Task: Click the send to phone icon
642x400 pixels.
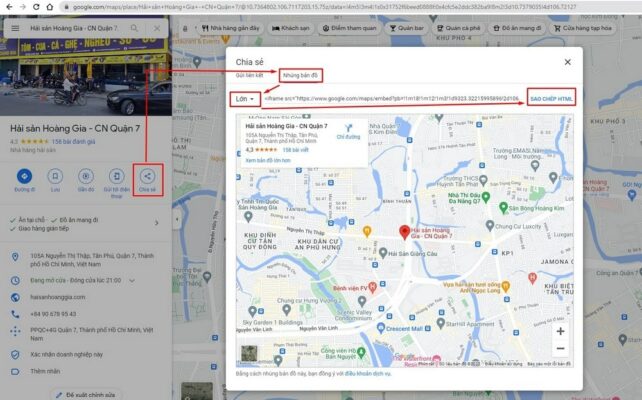Action: coord(116,176)
